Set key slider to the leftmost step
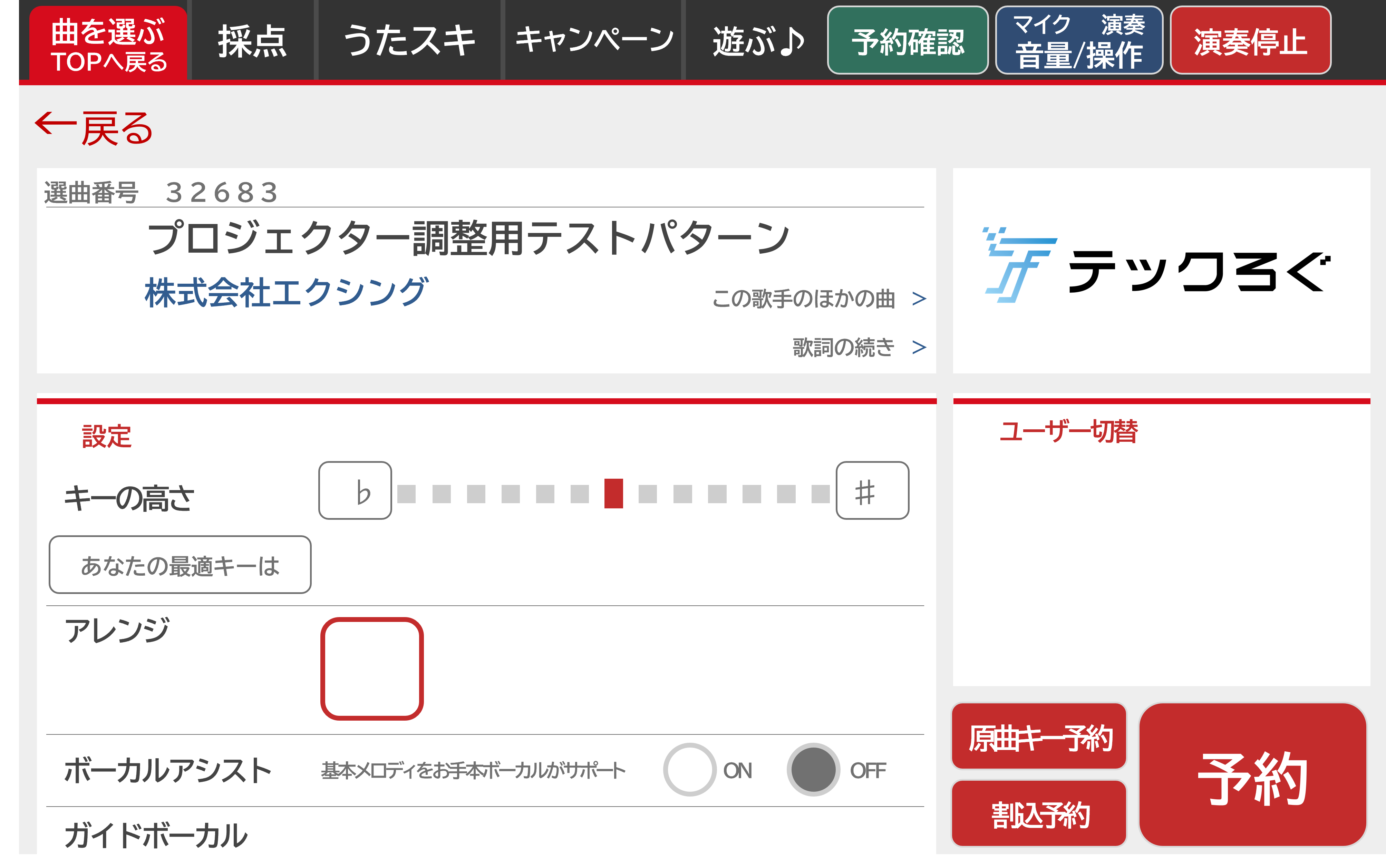The height and width of the screenshot is (868, 1386). point(407,494)
